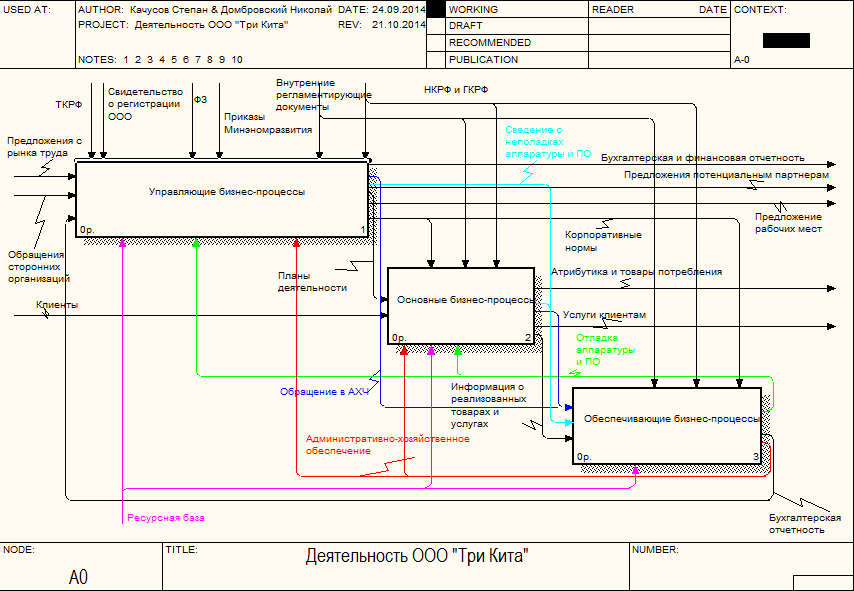Click the AUTHOR field in header
Image resolution: width=854 pixels, height=591 pixels.
205,10
